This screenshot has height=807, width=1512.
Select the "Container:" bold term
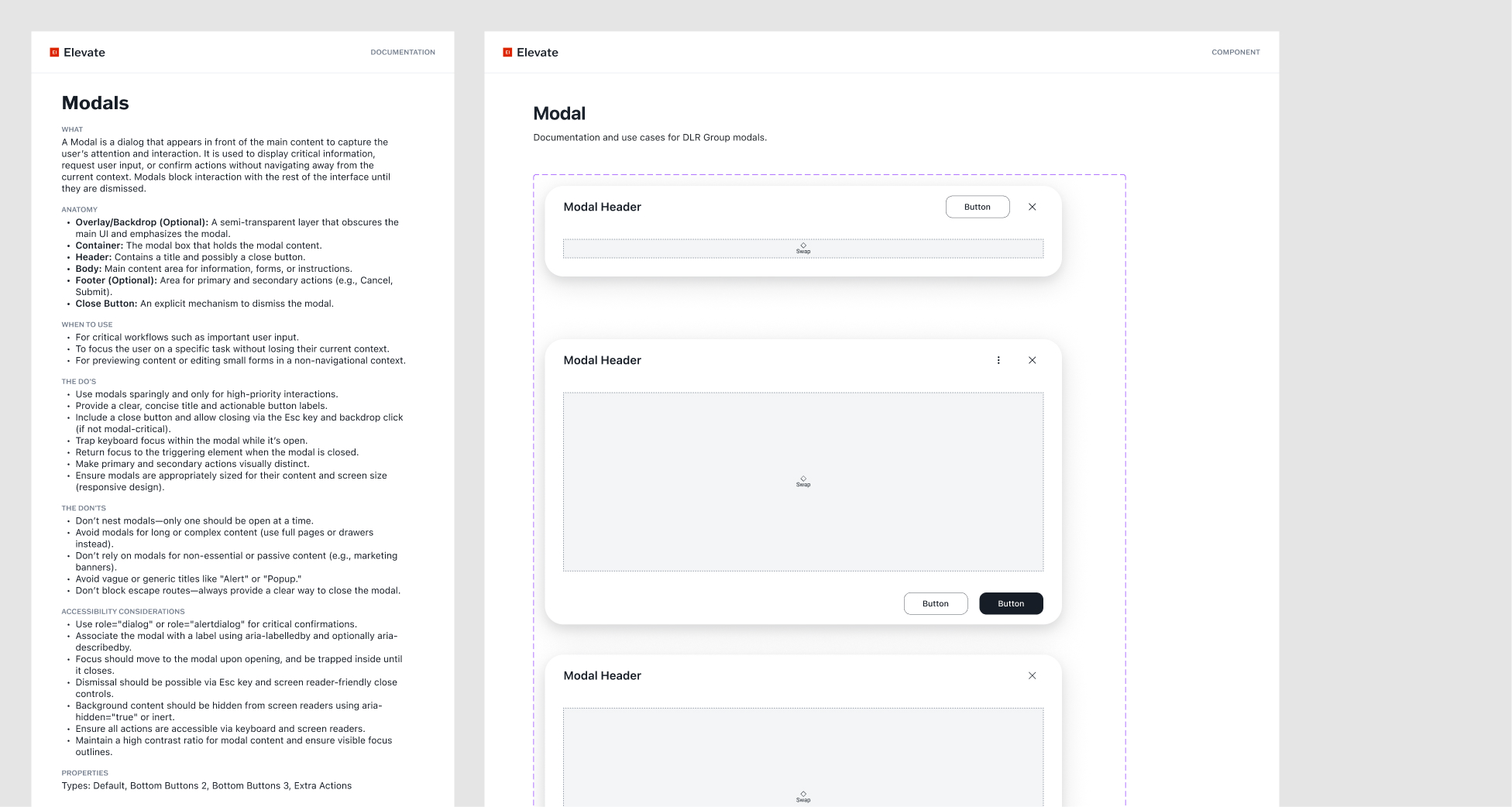[x=99, y=246]
